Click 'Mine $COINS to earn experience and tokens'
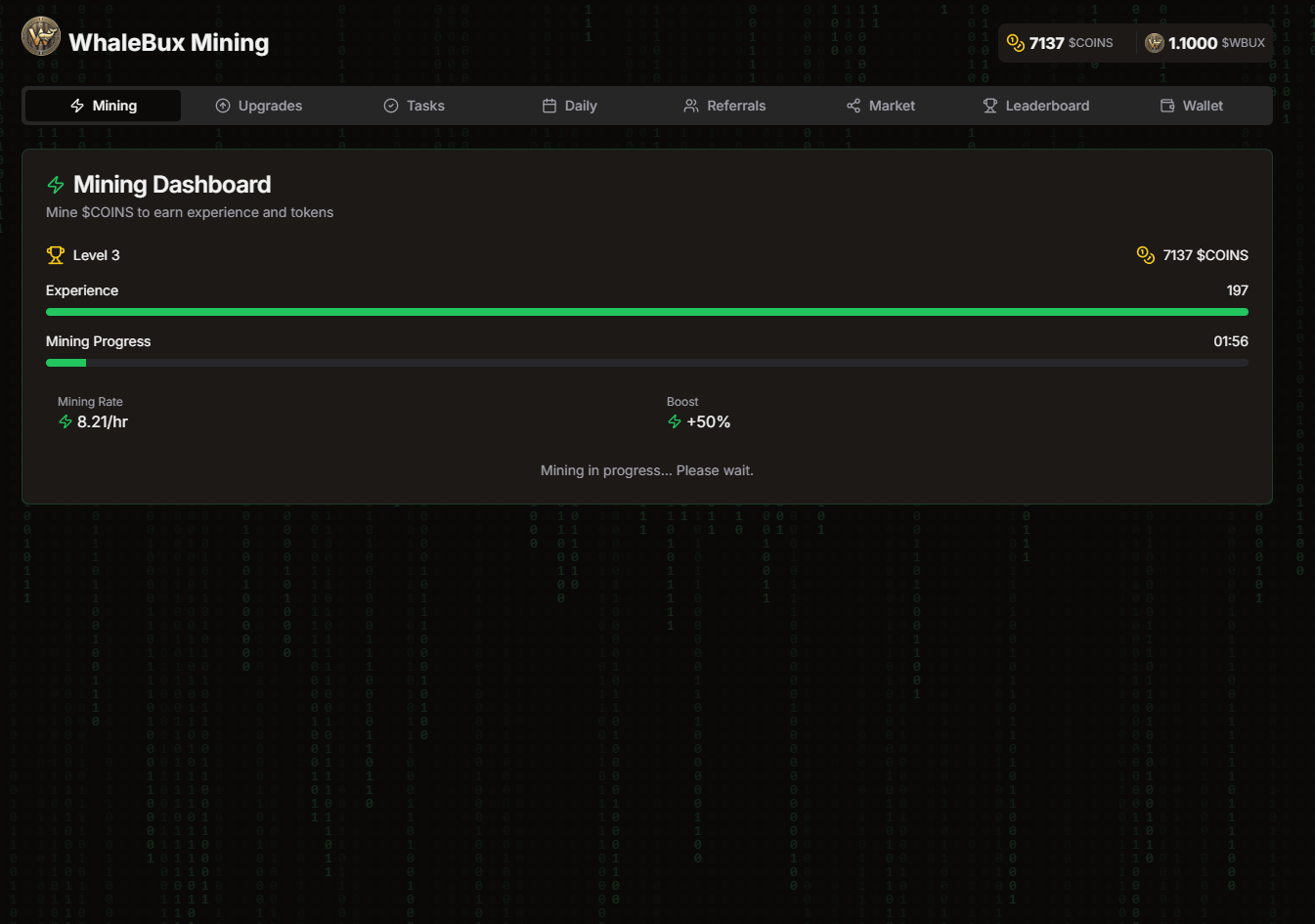Screen dimensions: 1315x924 pyautogui.click(x=190, y=212)
